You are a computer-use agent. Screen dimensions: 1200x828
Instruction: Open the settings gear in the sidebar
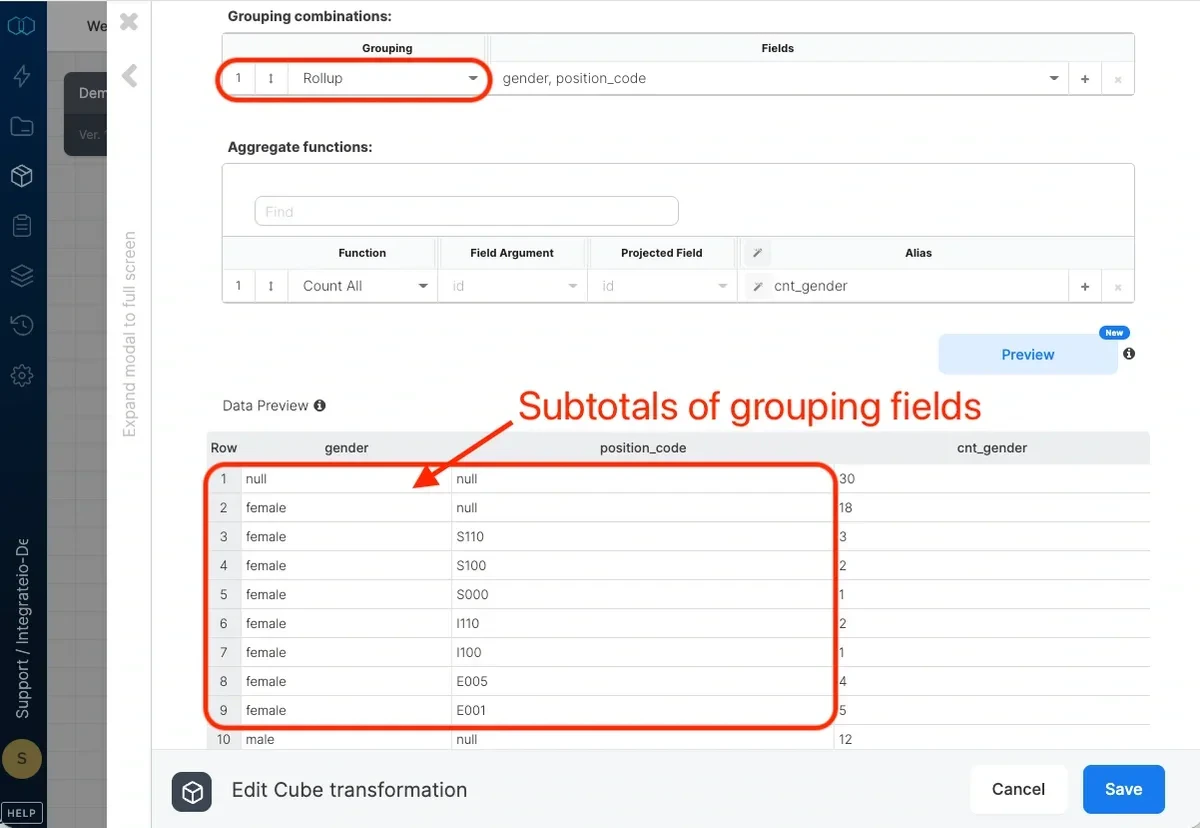click(22, 375)
